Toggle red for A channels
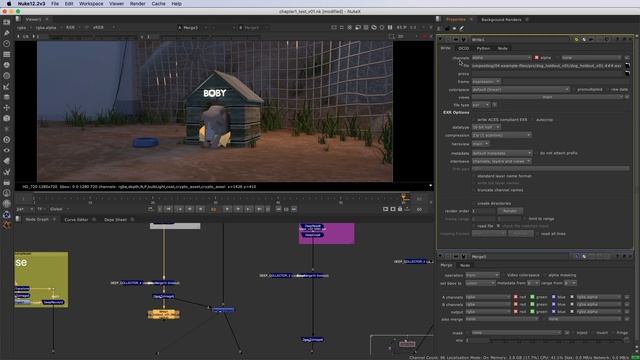640x360 pixels. point(516,297)
